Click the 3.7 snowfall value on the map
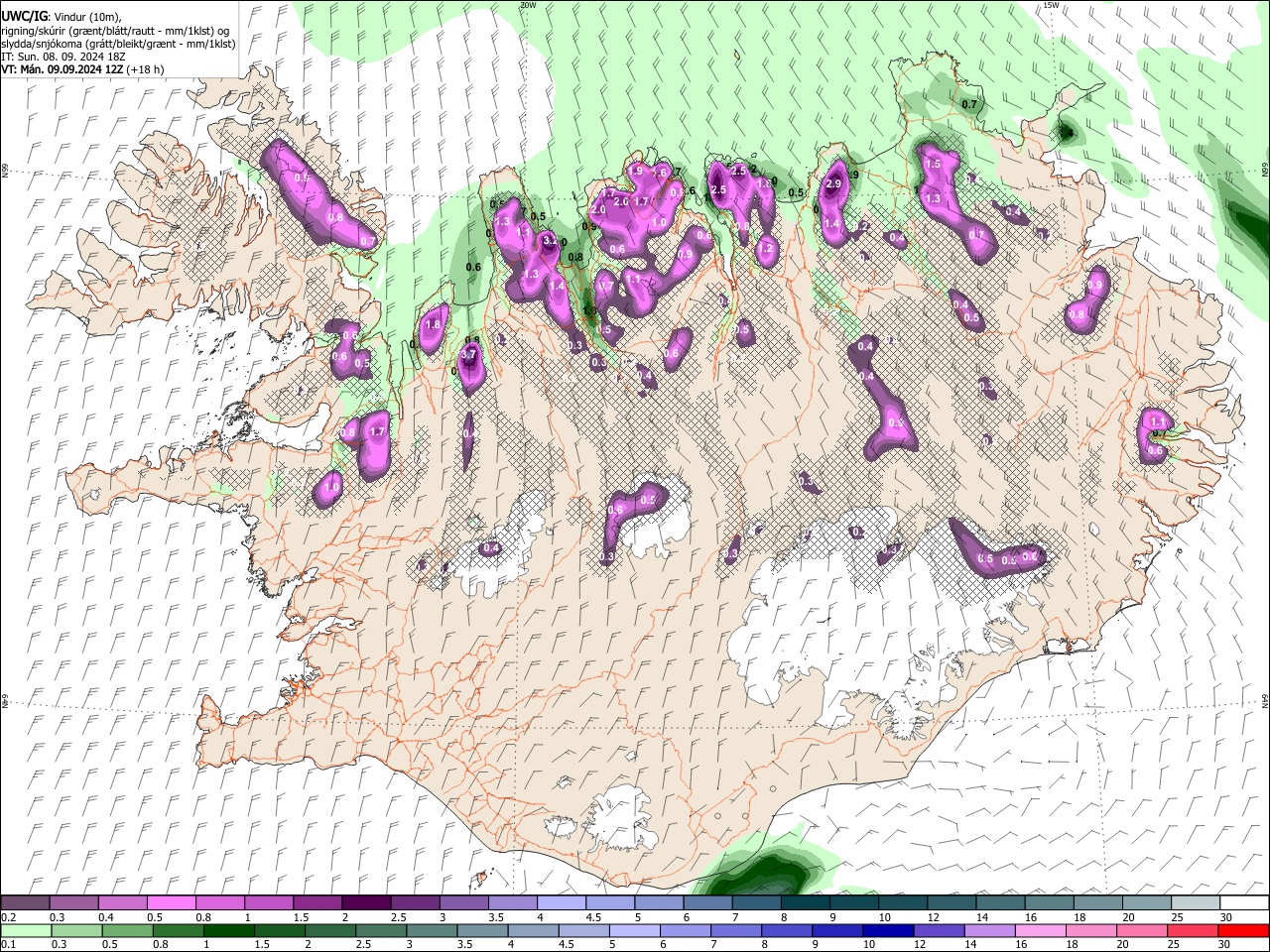This screenshot has width=1270, height=952. (470, 354)
